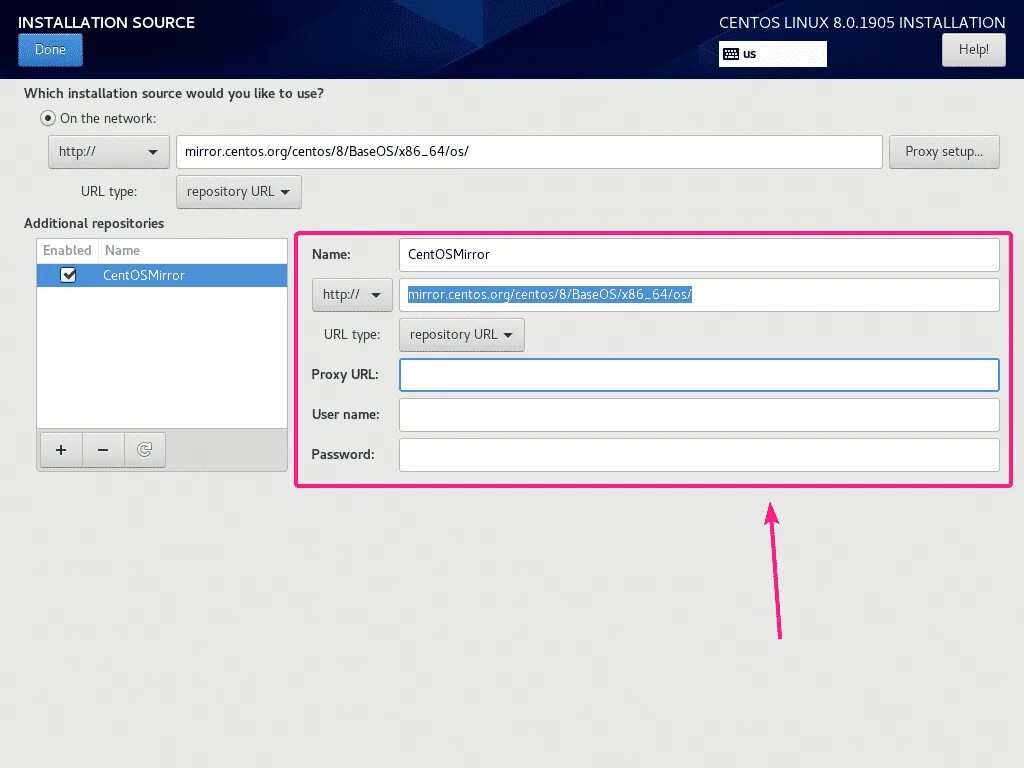
Task: Open the 'repository URL' type dropdown under the network source
Action: (238, 191)
